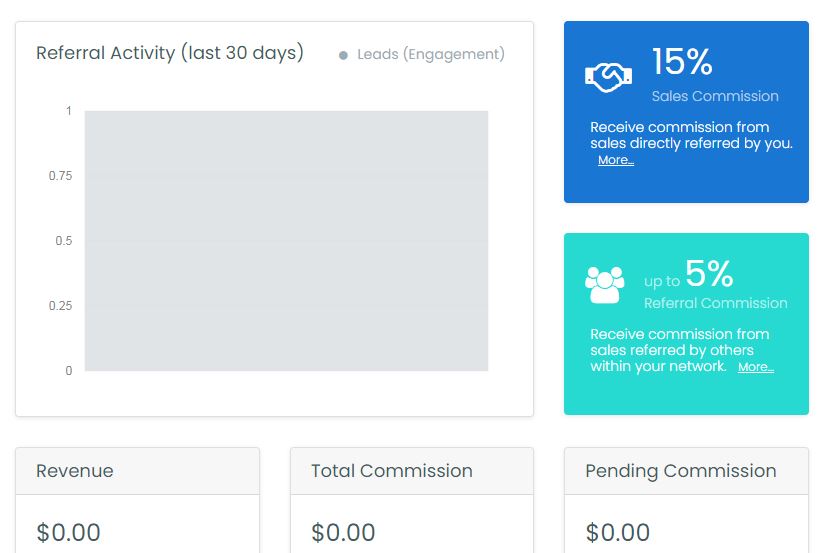The width and height of the screenshot is (823, 553).
Task: Click the Sales Commission label text
Action: [x=714, y=96]
